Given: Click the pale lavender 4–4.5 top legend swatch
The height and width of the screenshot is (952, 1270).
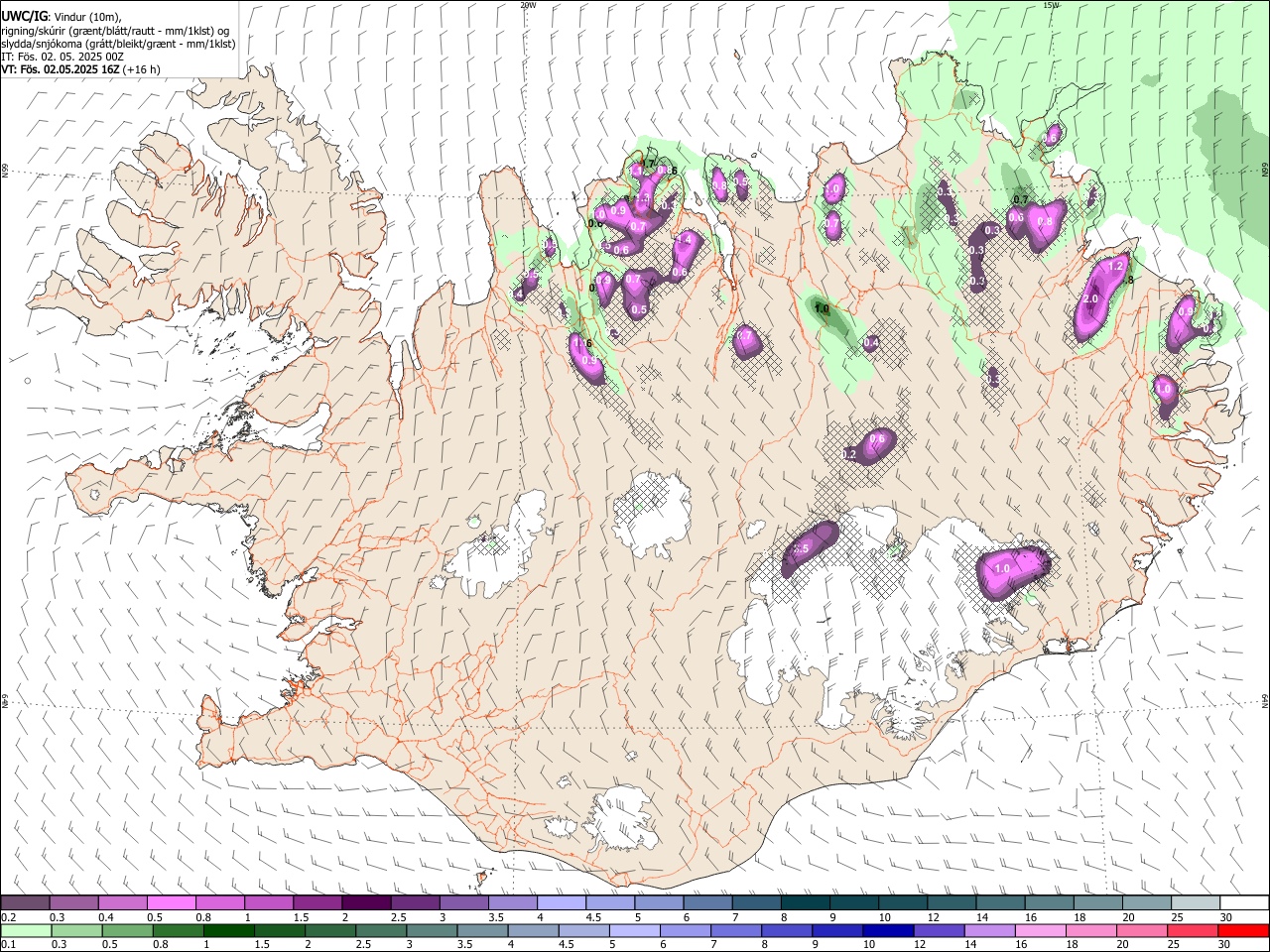Looking at the screenshot, I should point(562,903).
